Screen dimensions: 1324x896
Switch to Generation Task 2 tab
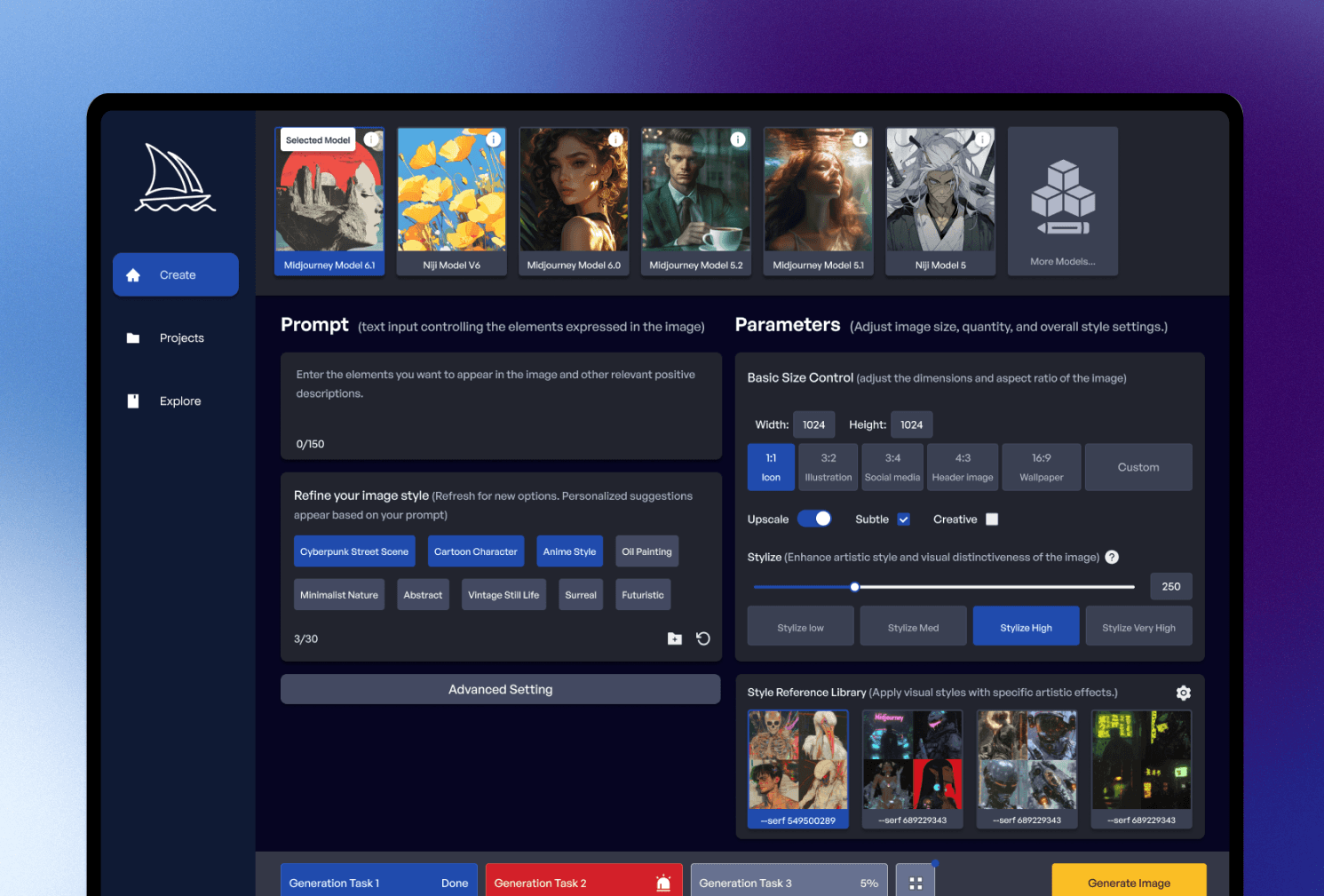coord(584,882)
